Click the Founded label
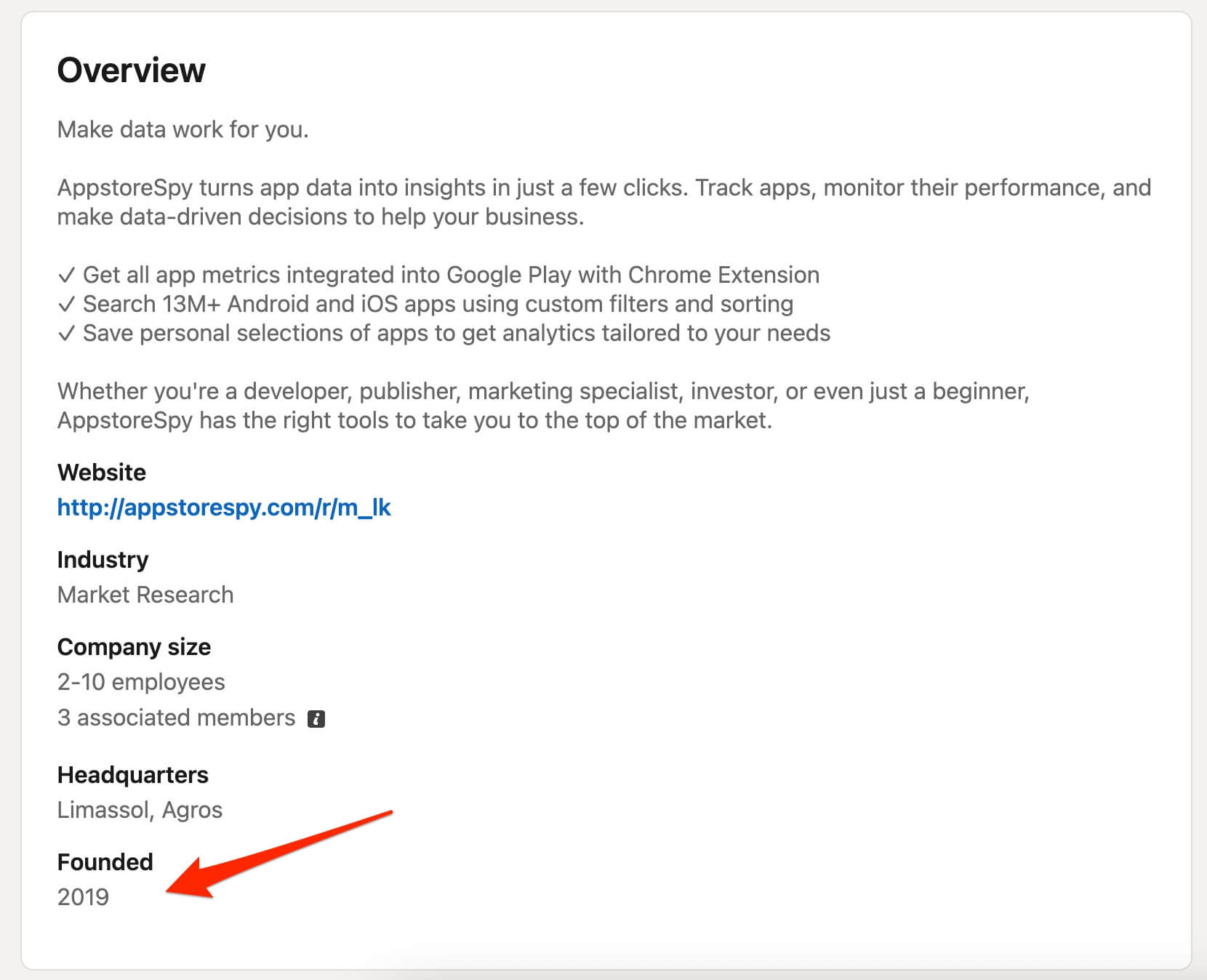 click(105, 862)
